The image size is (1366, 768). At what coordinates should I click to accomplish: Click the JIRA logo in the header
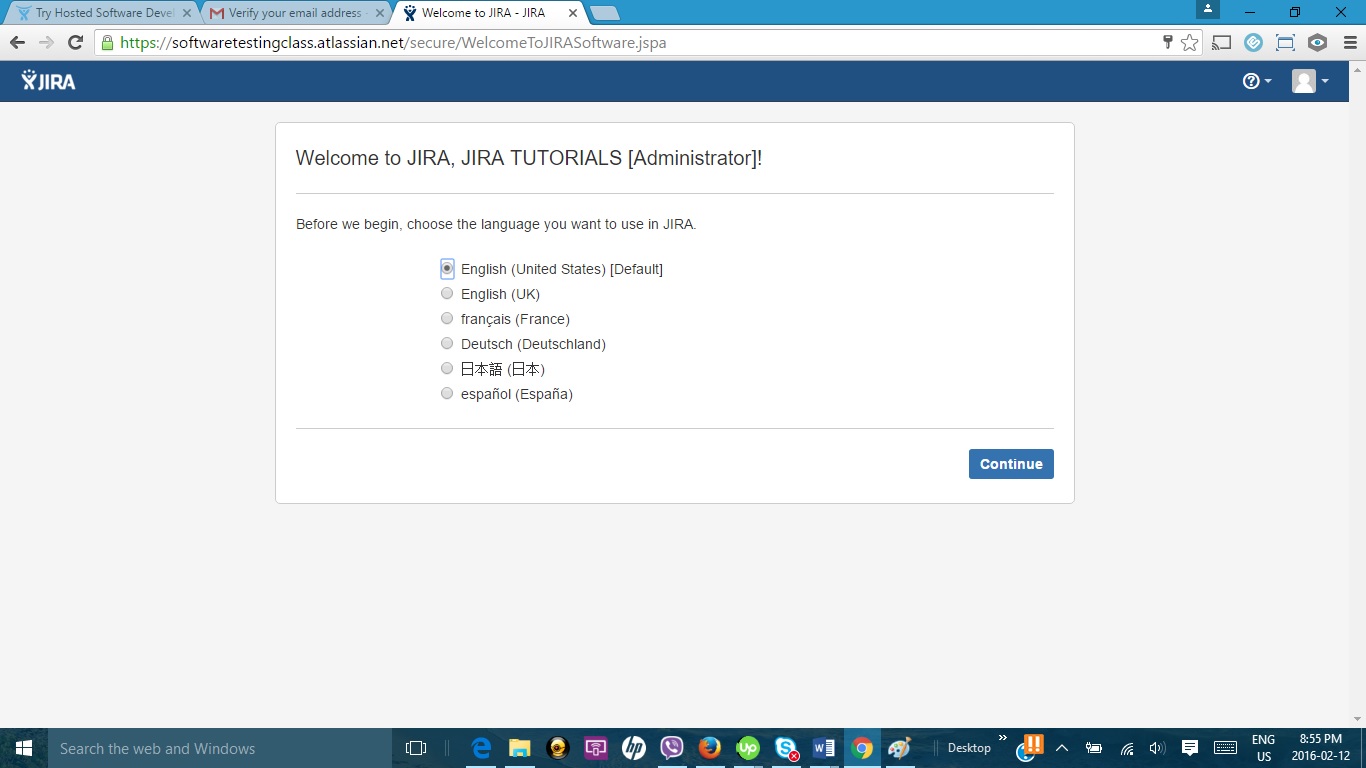49,81
